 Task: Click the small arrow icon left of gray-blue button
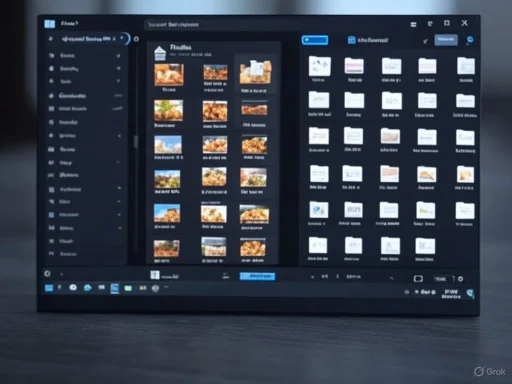[425, 41]
